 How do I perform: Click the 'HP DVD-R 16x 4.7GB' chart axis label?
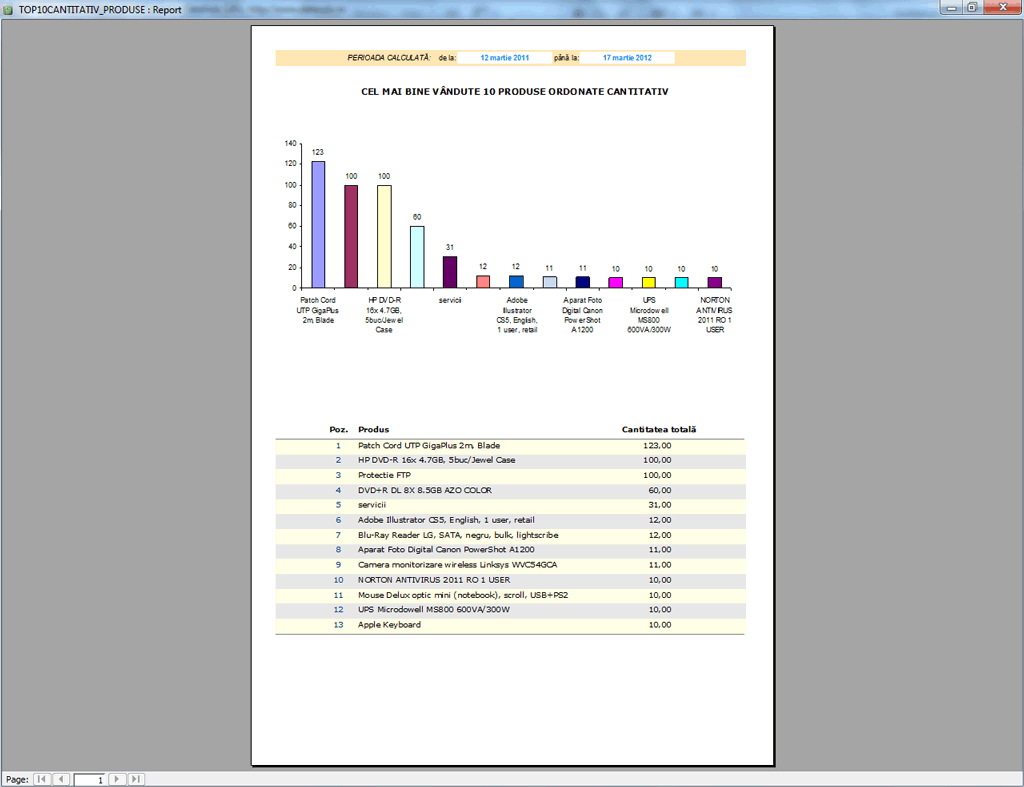384,315
